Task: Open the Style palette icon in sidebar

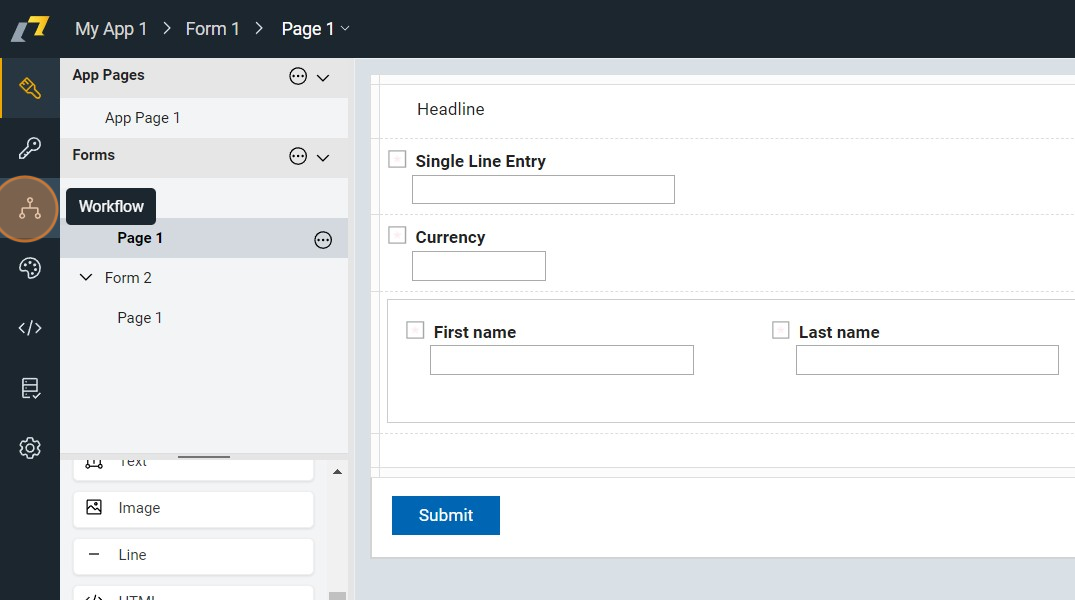Action: coord(30,268)
